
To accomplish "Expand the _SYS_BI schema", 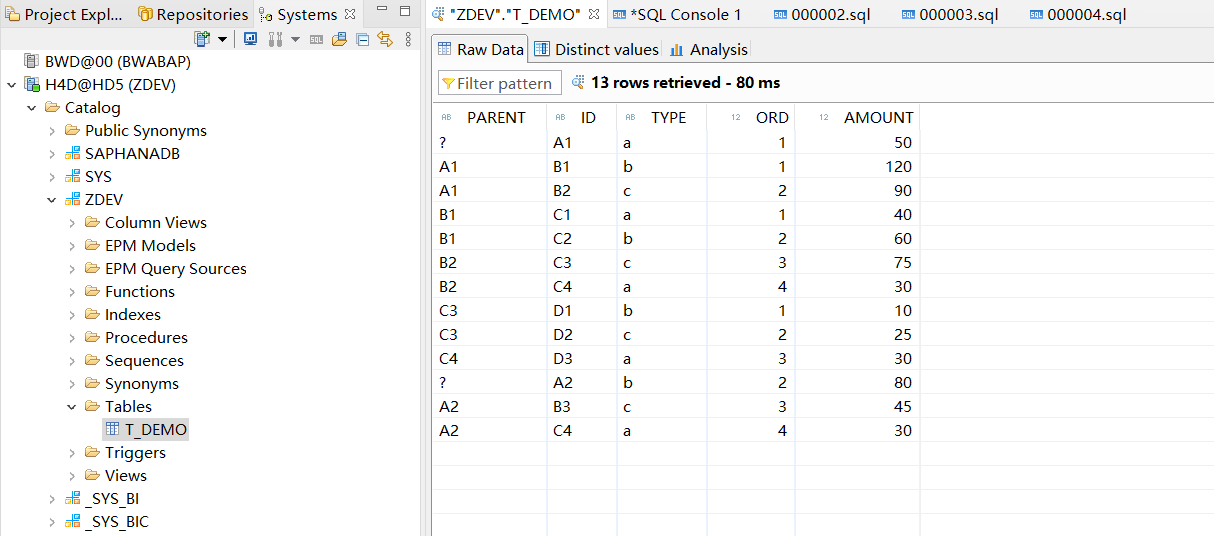I will pos(52,499).
